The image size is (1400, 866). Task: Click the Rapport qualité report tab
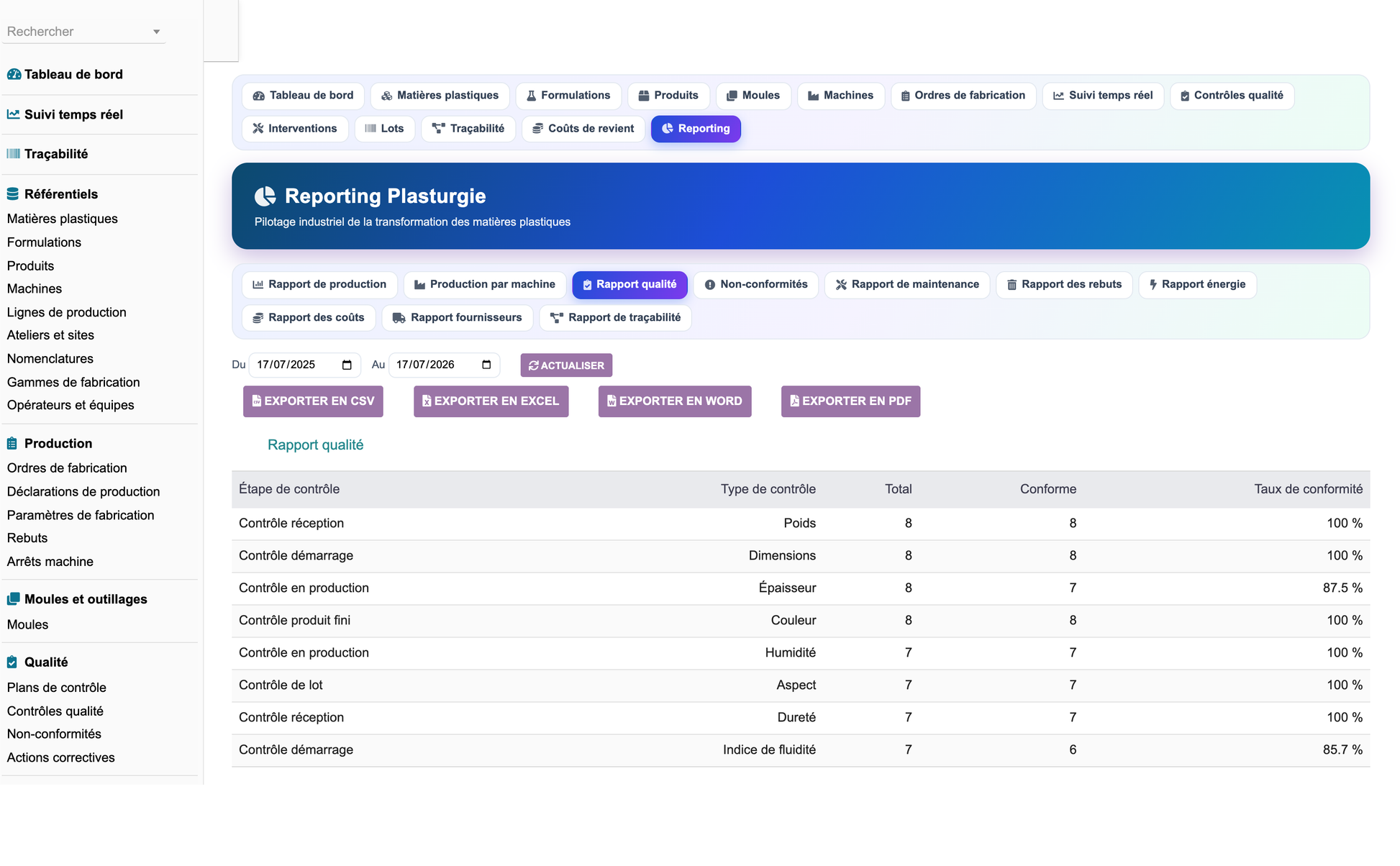pos(629,285)
